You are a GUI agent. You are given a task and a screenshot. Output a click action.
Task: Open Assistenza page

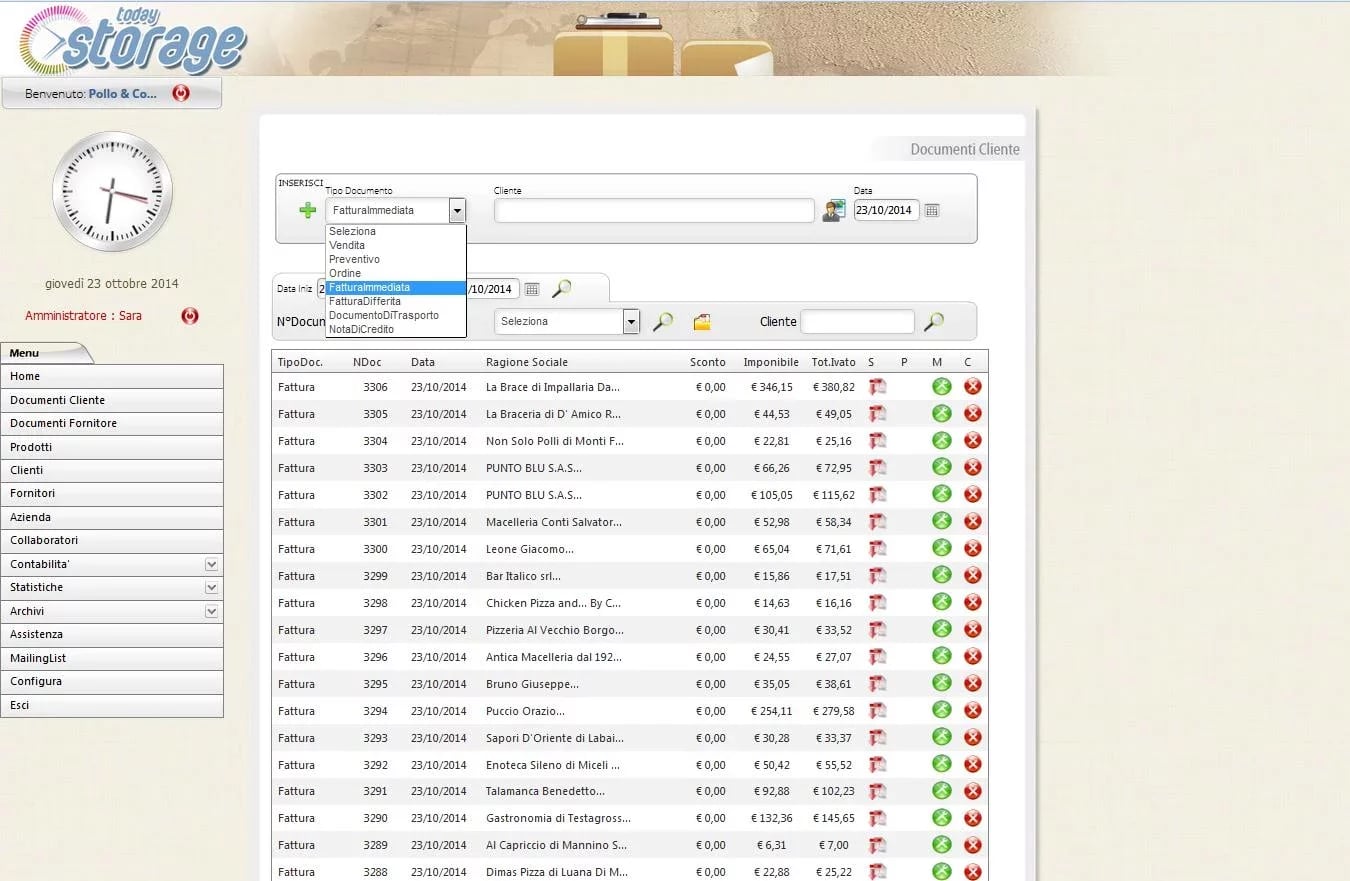pos(112,634)
